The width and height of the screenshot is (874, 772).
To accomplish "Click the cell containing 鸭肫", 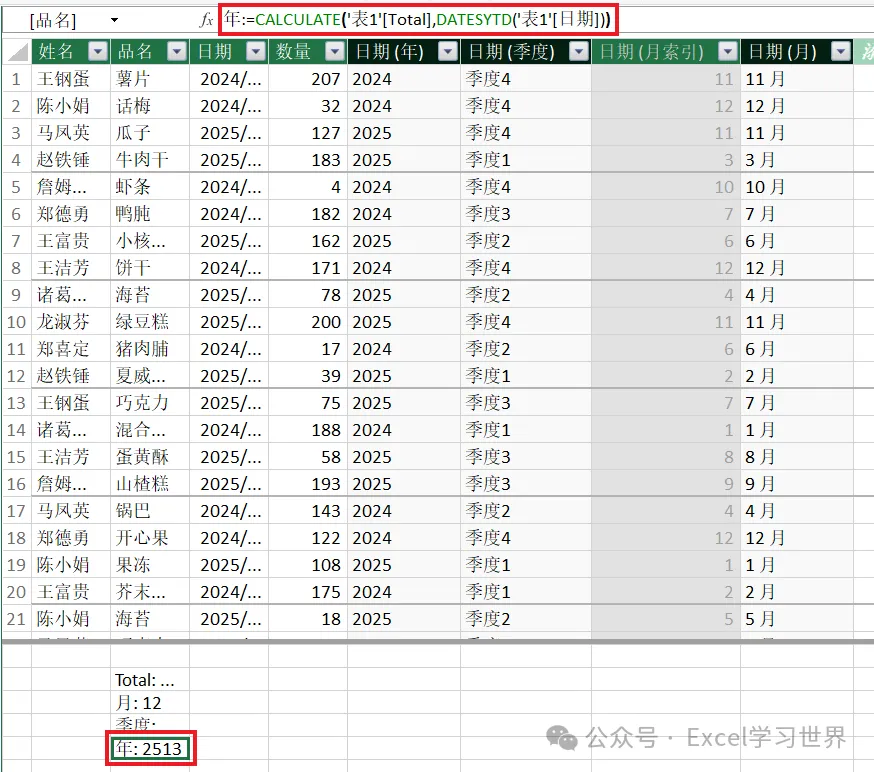I will pyautogui.click(x=150, y=214).
